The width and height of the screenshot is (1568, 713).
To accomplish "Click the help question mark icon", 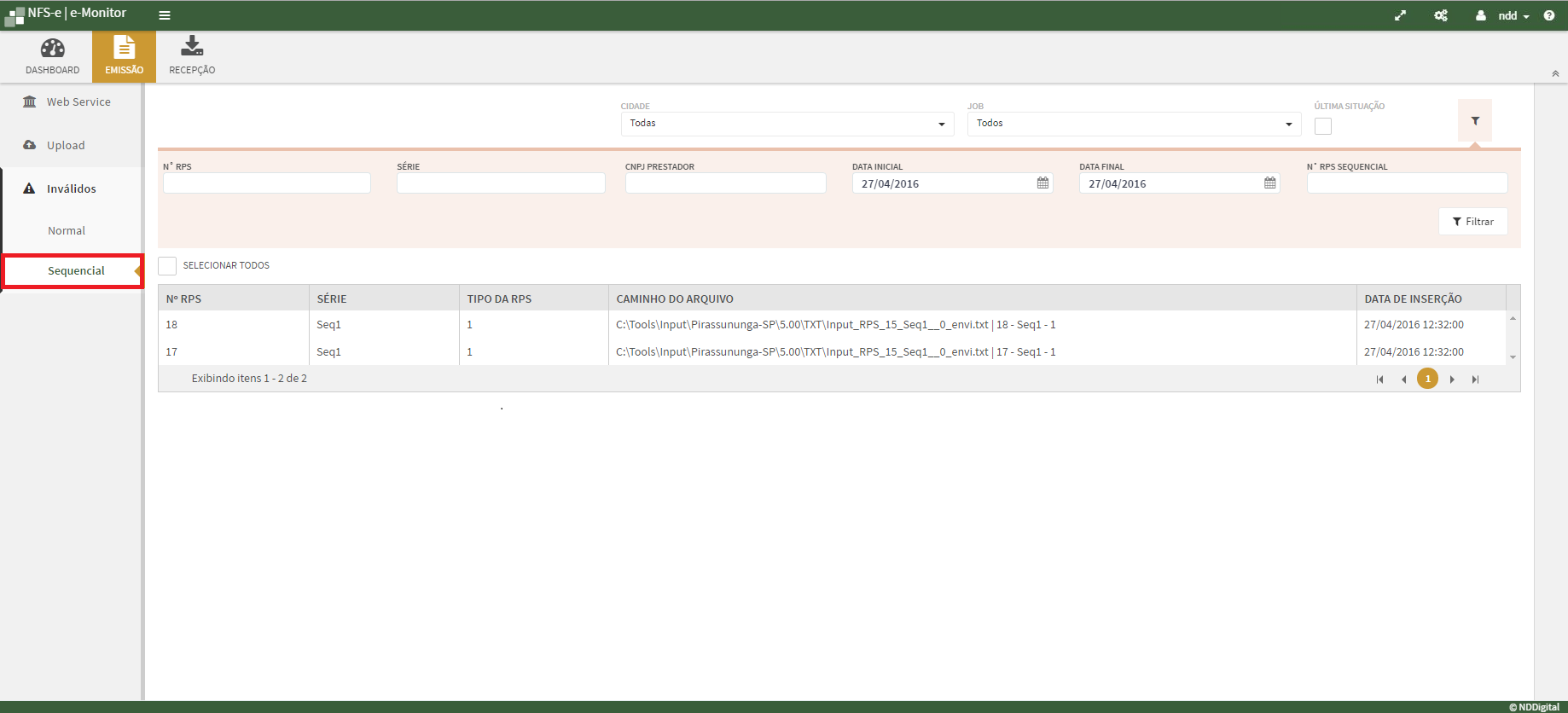I will pos(1549,15).
